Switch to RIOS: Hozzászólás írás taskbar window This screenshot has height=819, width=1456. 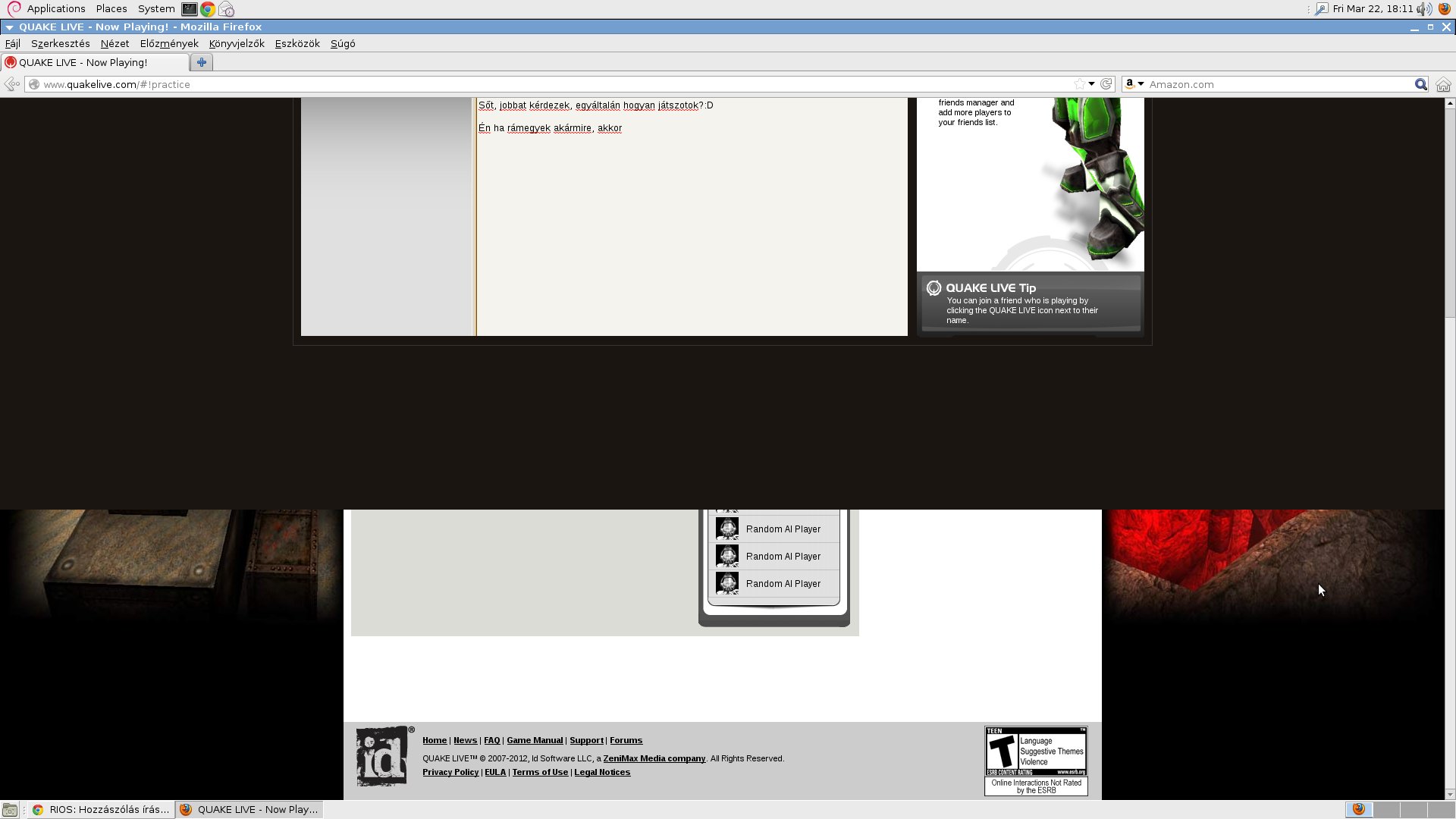coord(102,810)
